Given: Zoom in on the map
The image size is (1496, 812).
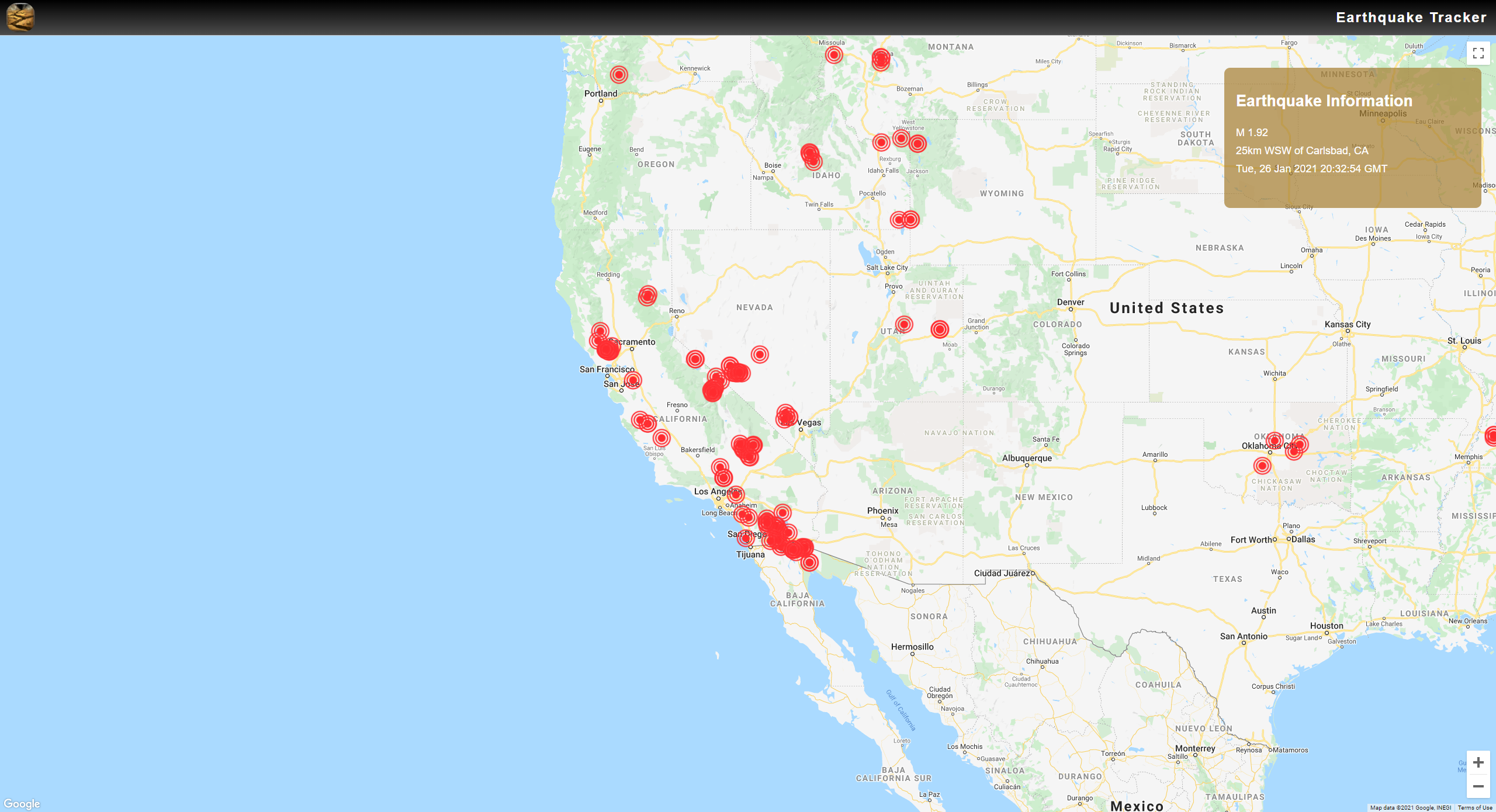Looking at the screenshot, I should pyautogui.click(x=1478, y=762).
